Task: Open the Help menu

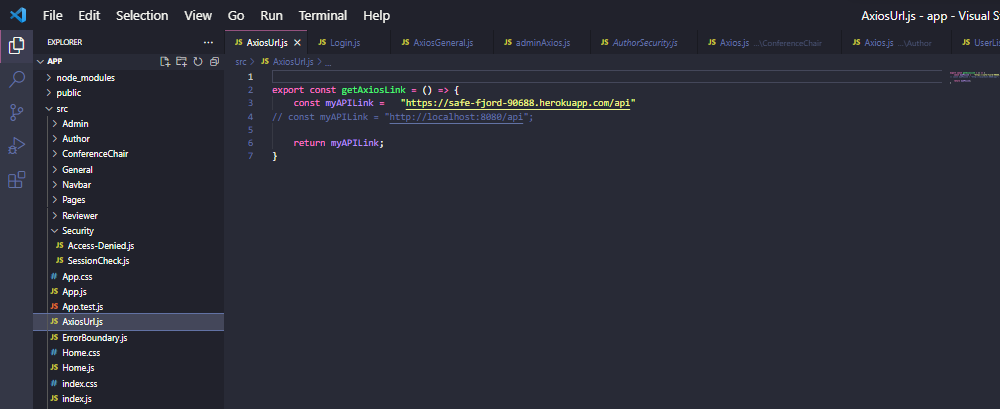Action: click(x=376, y=15)
